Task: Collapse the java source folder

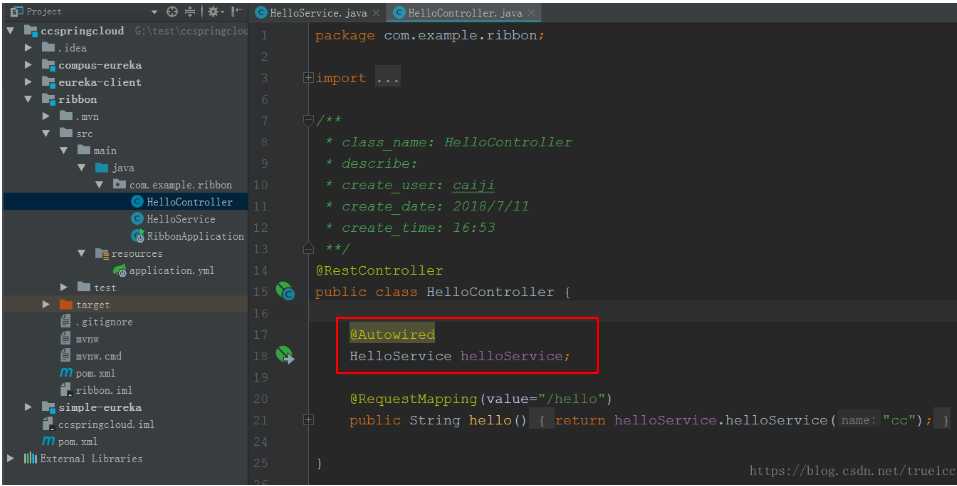Action: [81, 167]
